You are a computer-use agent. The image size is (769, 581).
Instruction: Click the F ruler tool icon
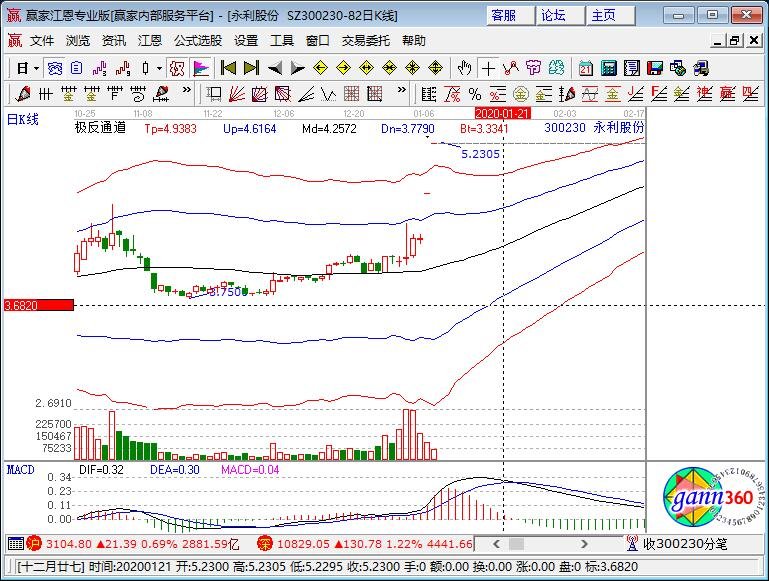click(x=115, y=93)
